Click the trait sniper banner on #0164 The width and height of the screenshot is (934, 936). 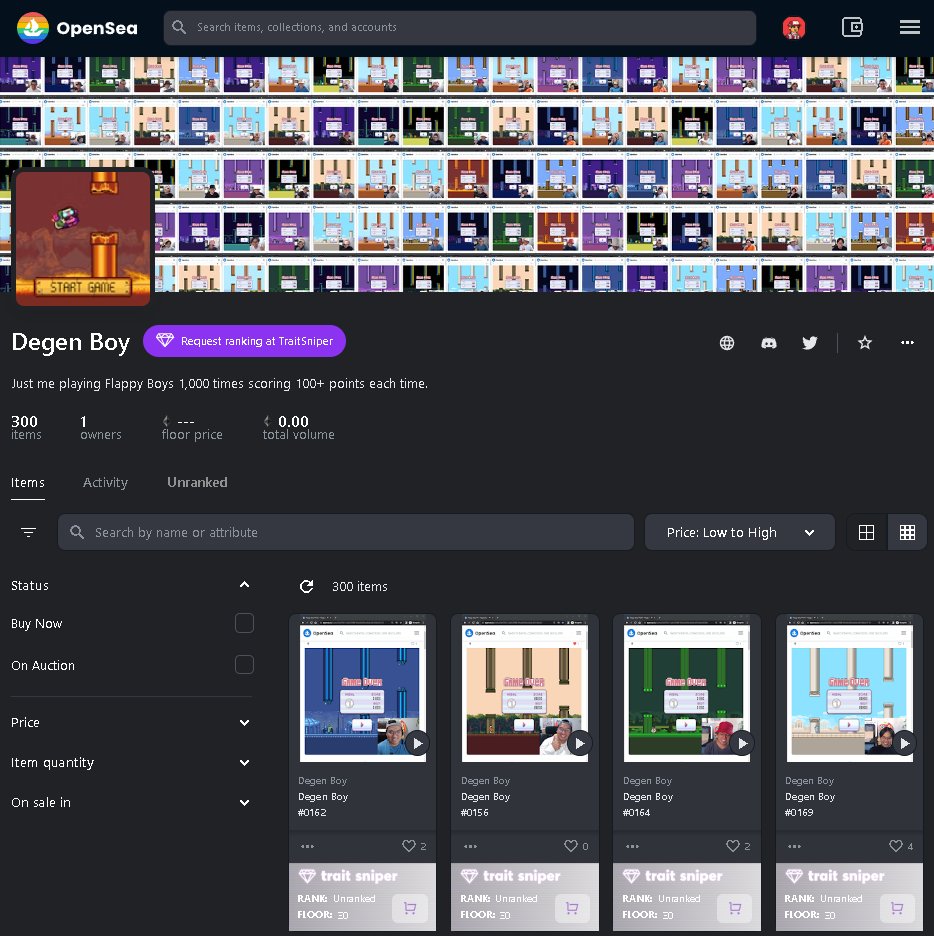687,897
